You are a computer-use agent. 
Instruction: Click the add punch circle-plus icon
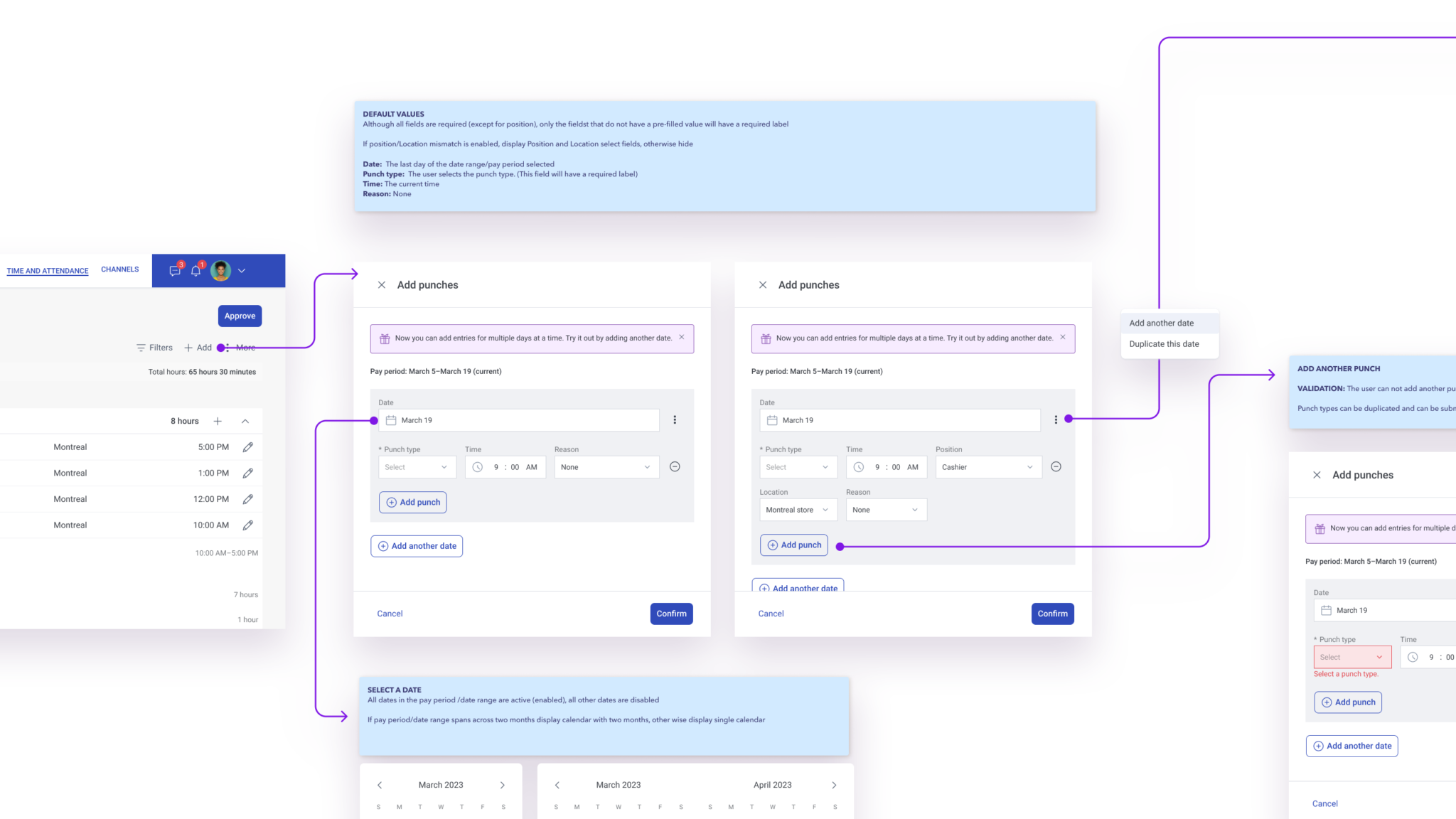391,502
